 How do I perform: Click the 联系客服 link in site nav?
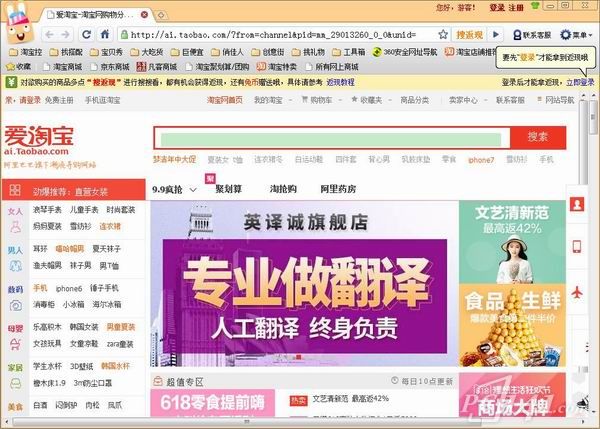510,100
